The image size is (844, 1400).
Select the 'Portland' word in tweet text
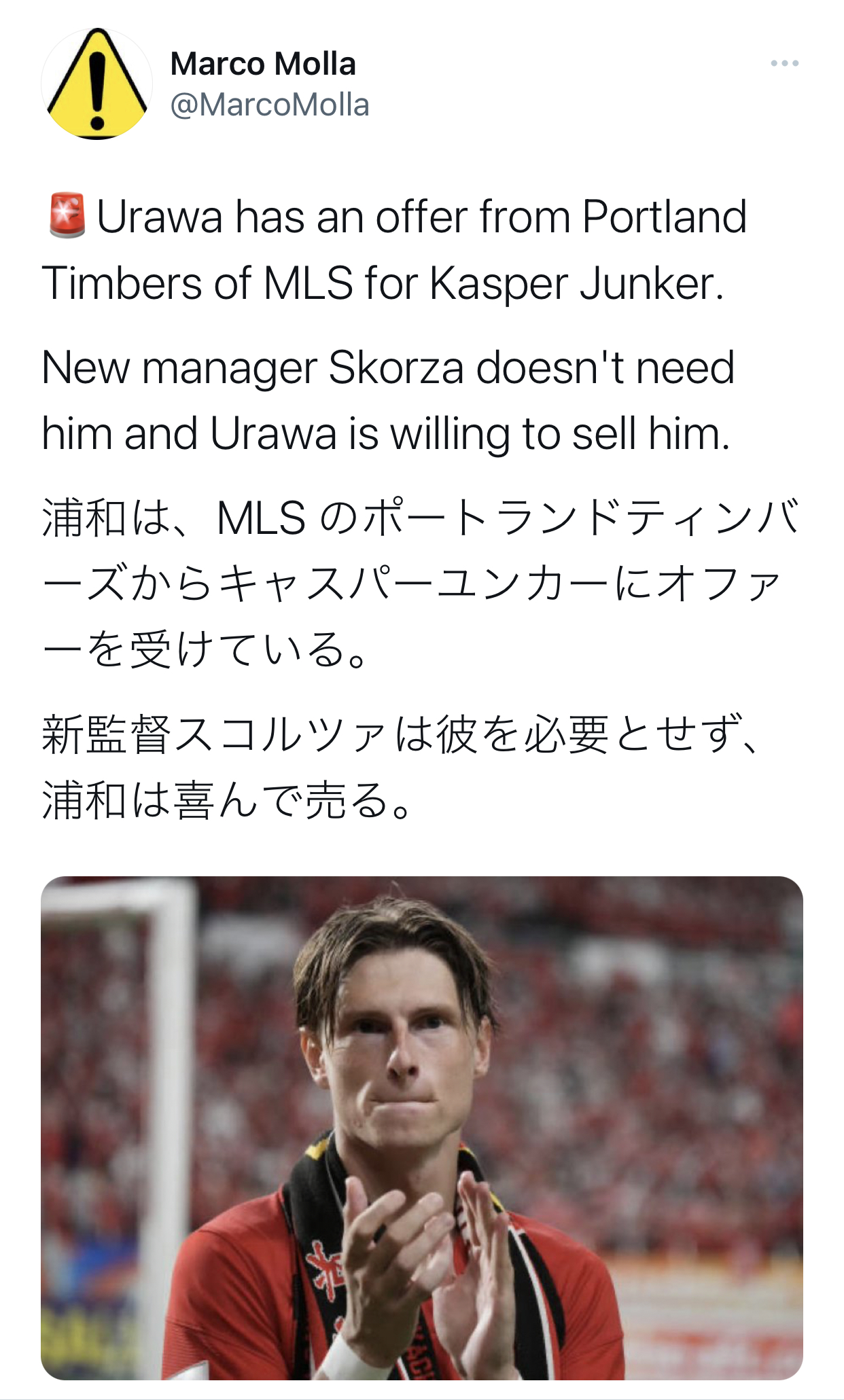tap(664, 217)
